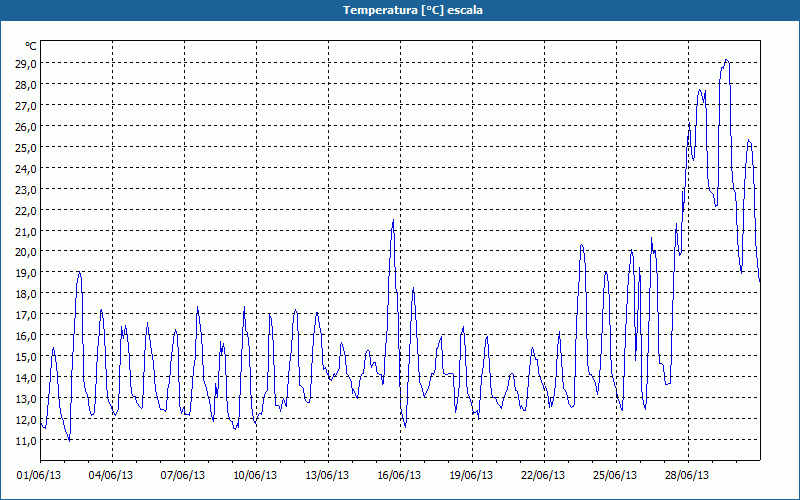Click the 'Temperatura [°C] escala' title

pyautogui.click(x=413, y=10)
